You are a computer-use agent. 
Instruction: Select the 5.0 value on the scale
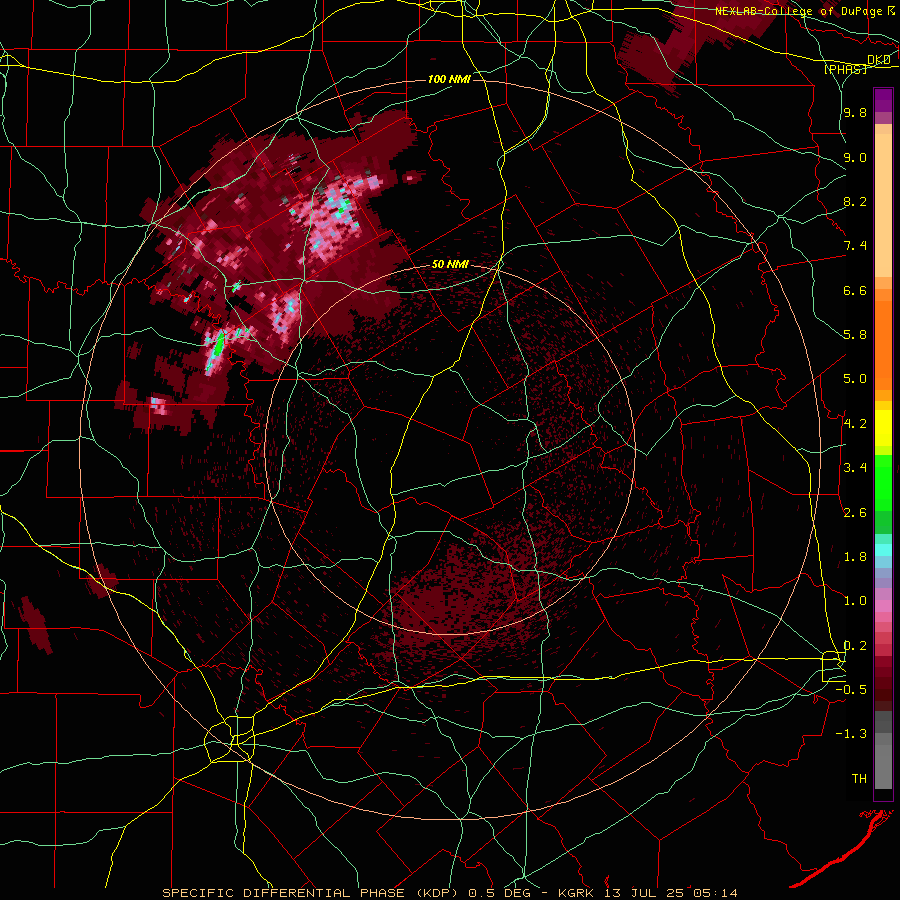[x=855, y=379]
